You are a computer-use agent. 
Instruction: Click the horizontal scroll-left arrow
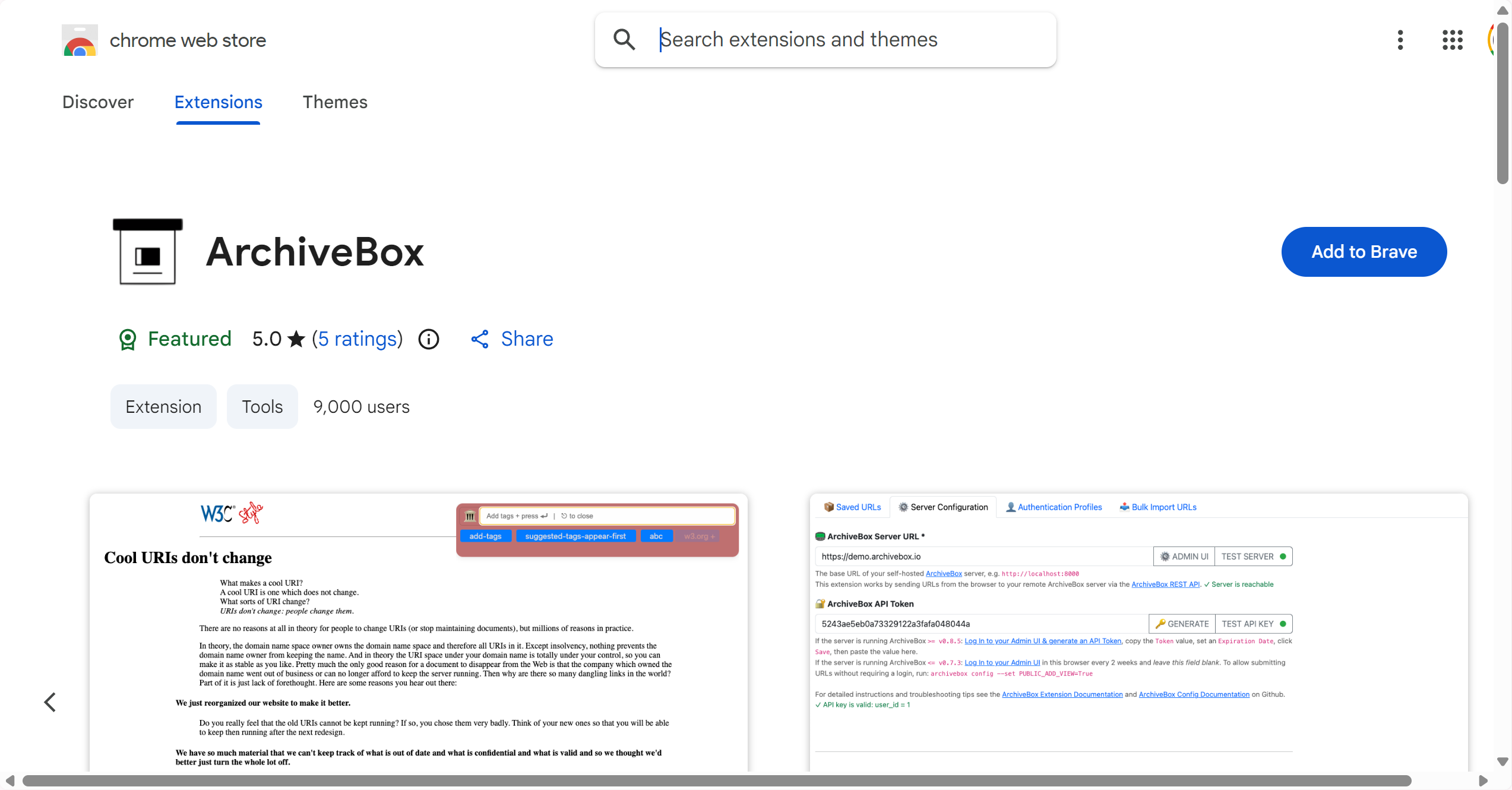point(10,780)
